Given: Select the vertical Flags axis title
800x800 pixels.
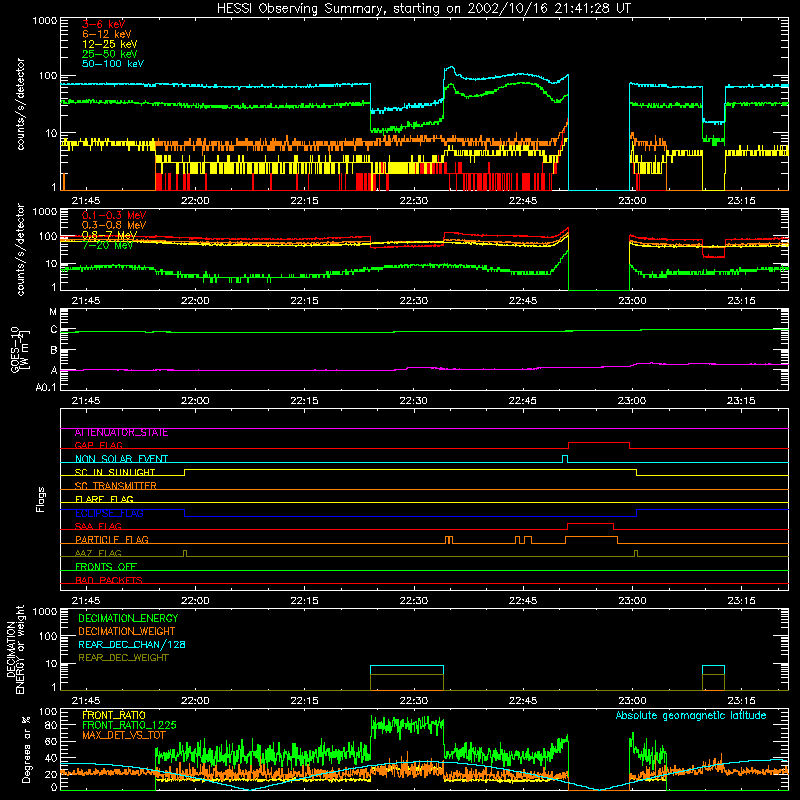Looking at the screenshot, I should pyautogui.click(x=40, y=499).
